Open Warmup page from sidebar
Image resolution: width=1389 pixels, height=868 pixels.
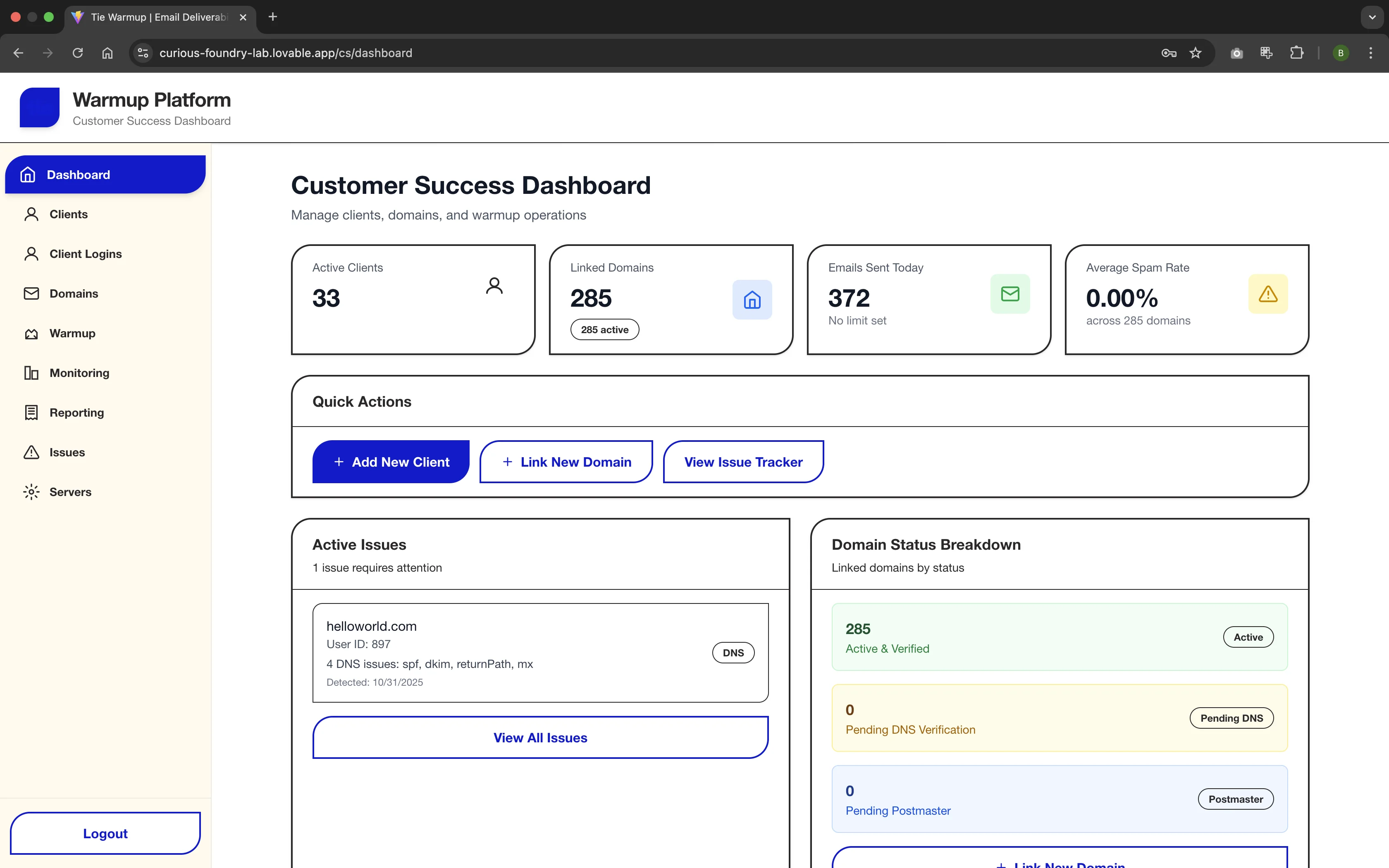click(x=72, y=334)
